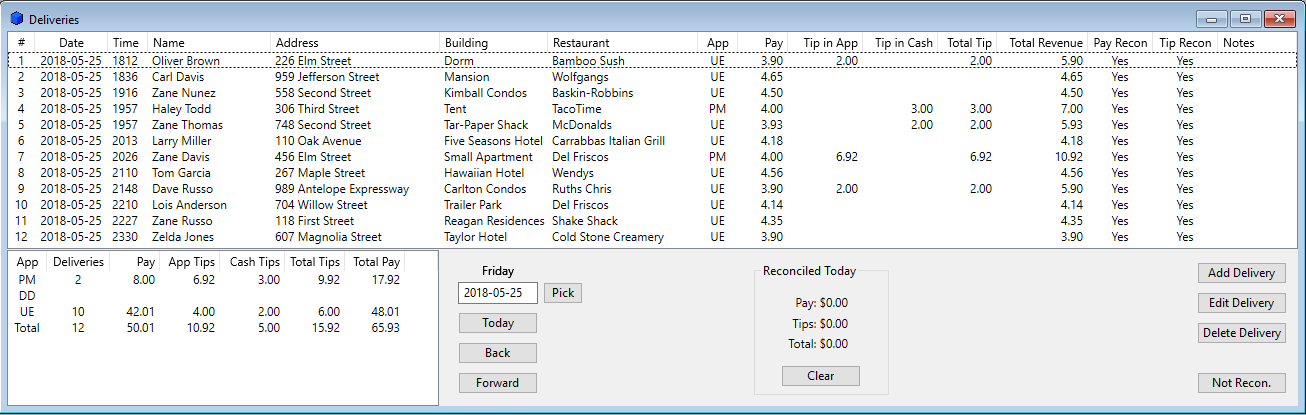
Task: Click the date field showing 2018-05-25
Action: [498, 293]
